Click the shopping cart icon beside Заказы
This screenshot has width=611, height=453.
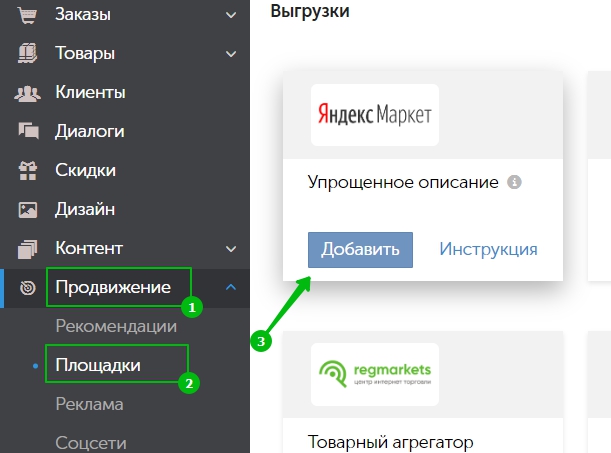pyautogui.click(x=27, y=15)
